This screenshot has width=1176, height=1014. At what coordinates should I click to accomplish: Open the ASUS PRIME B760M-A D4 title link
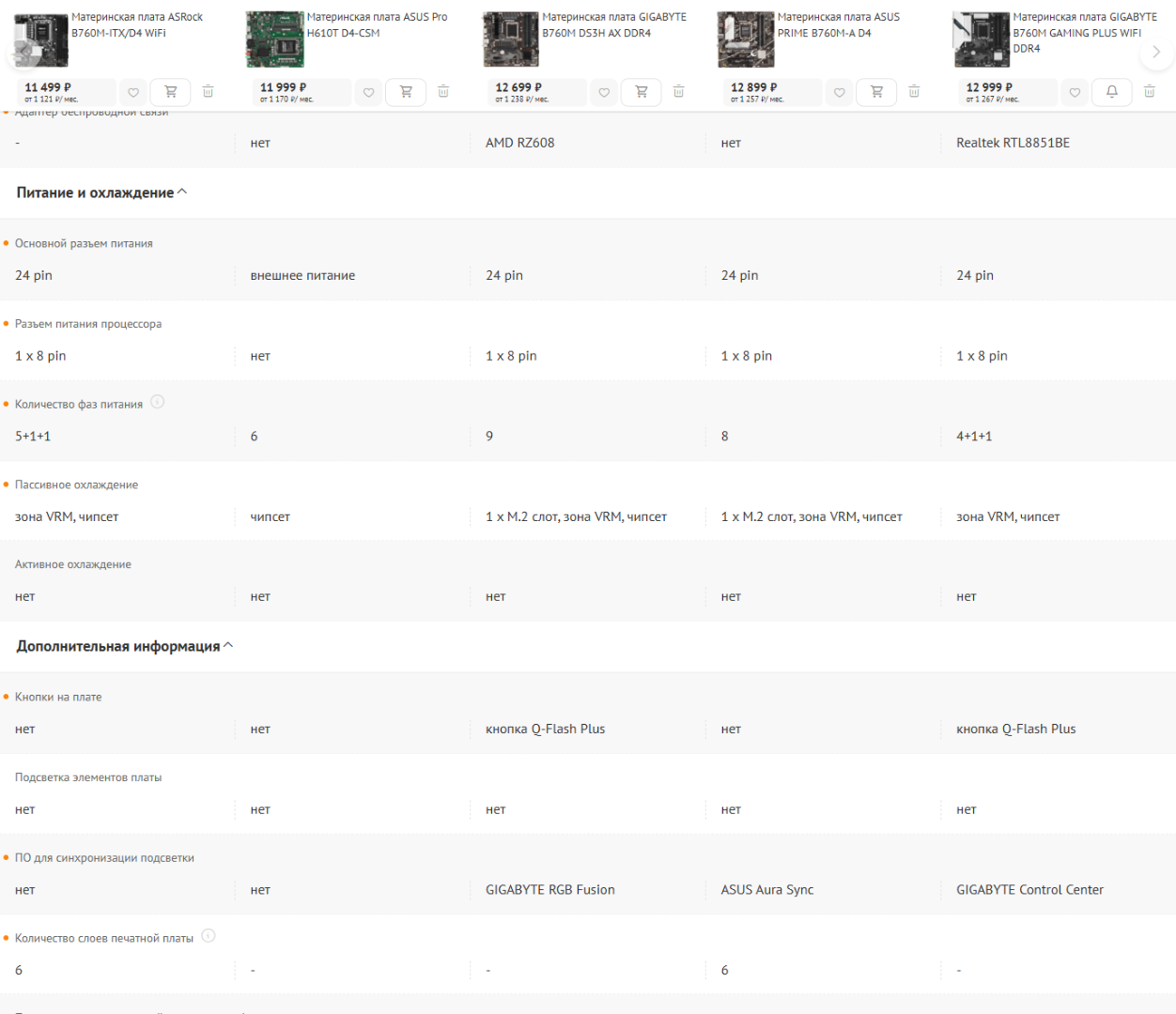[x=838, y=24]
